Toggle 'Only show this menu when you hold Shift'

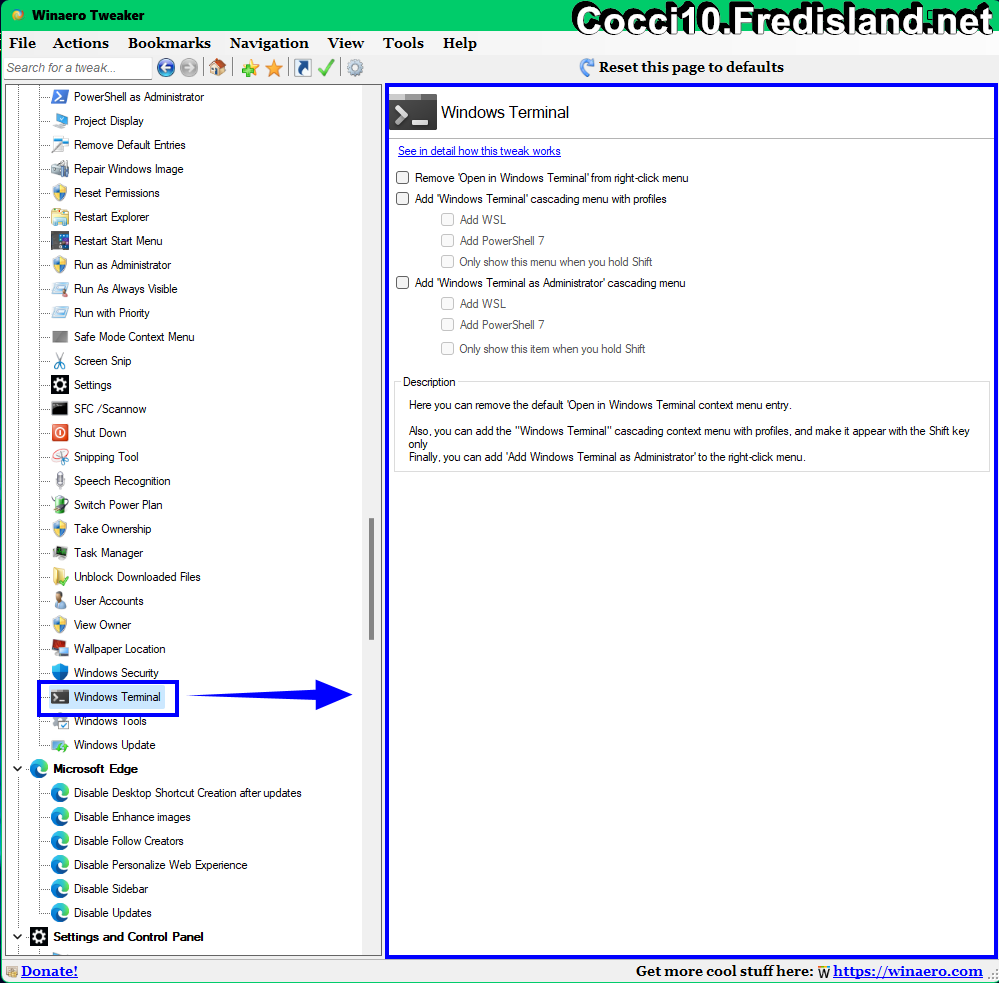pyautogui.click(x=447, y=262)
